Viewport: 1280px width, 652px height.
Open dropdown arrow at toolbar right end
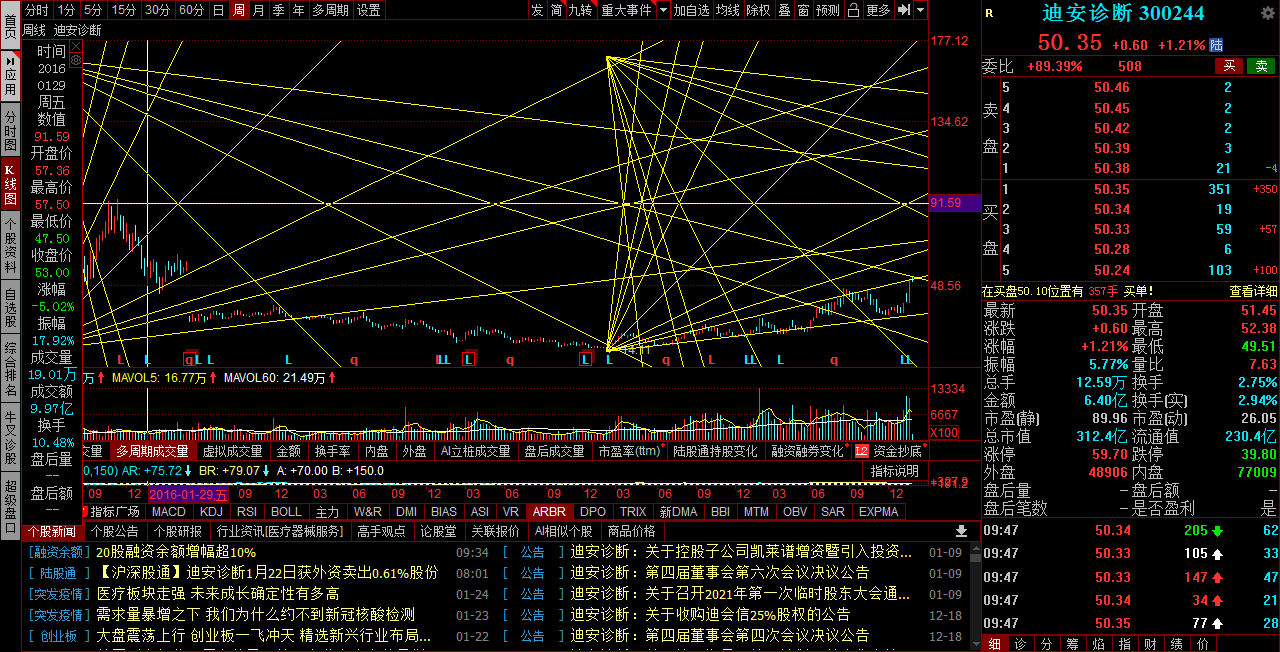pyautogui.click(x=920, y=10)
